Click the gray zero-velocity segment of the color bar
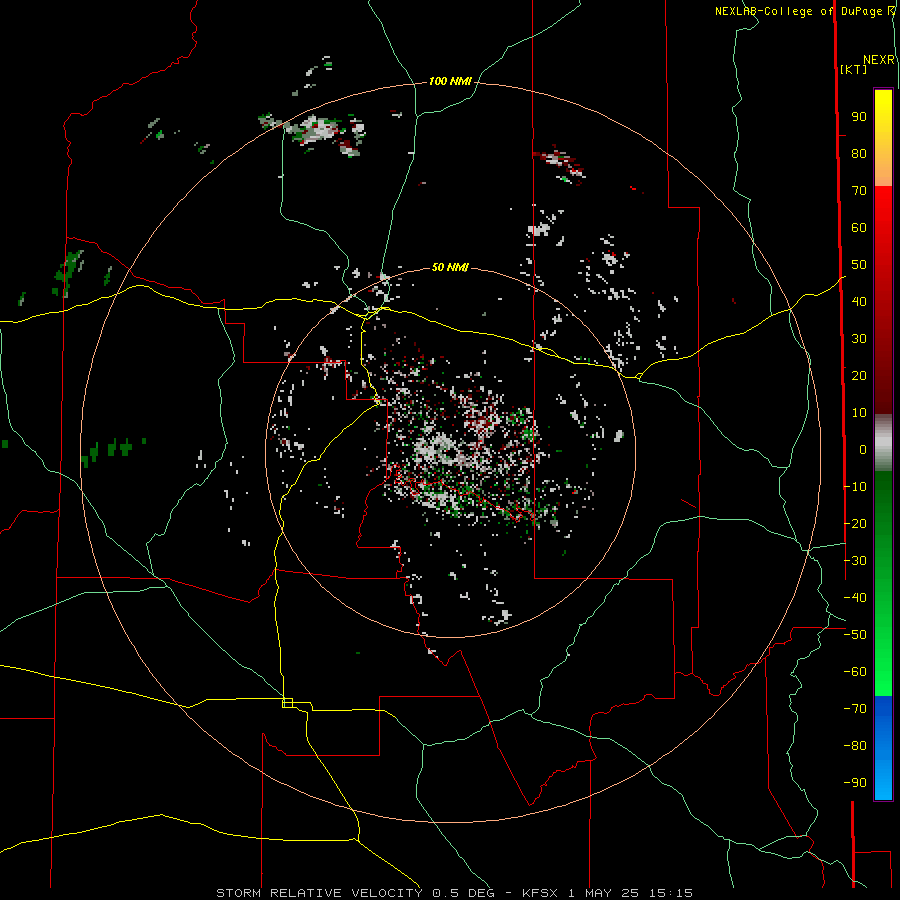900x900 pixels. 883,443
